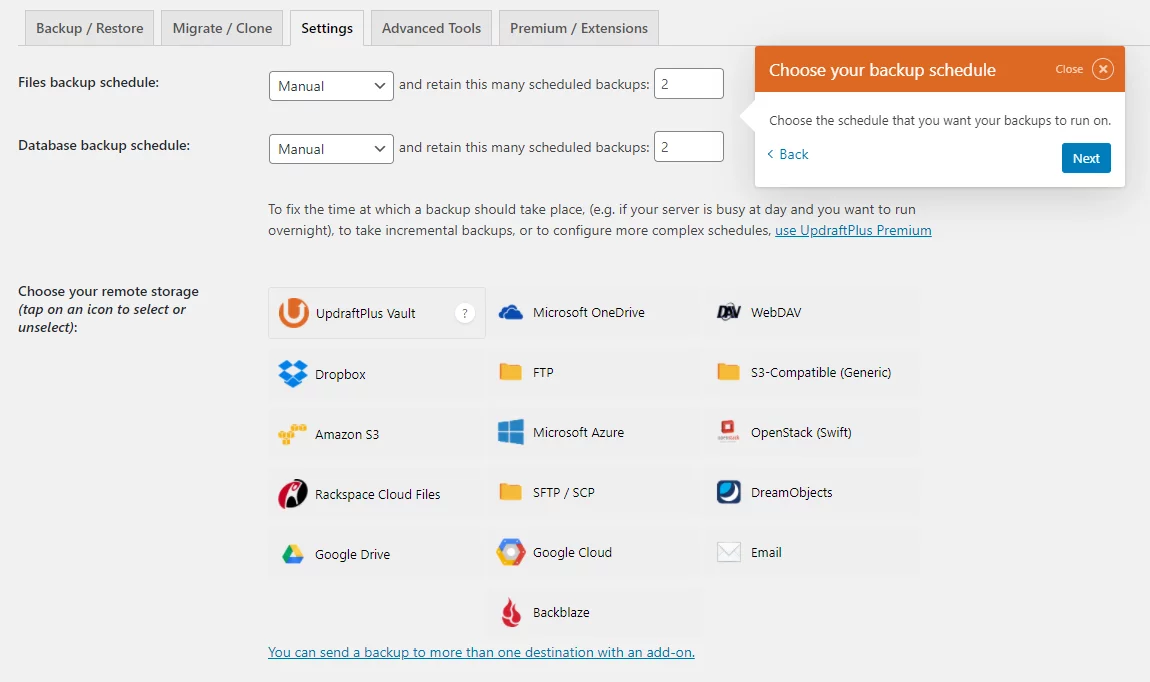Viewport: 1150px width, 682px height.
Task: Open the Files backup schedule dropdown
Action: (331, 86)
